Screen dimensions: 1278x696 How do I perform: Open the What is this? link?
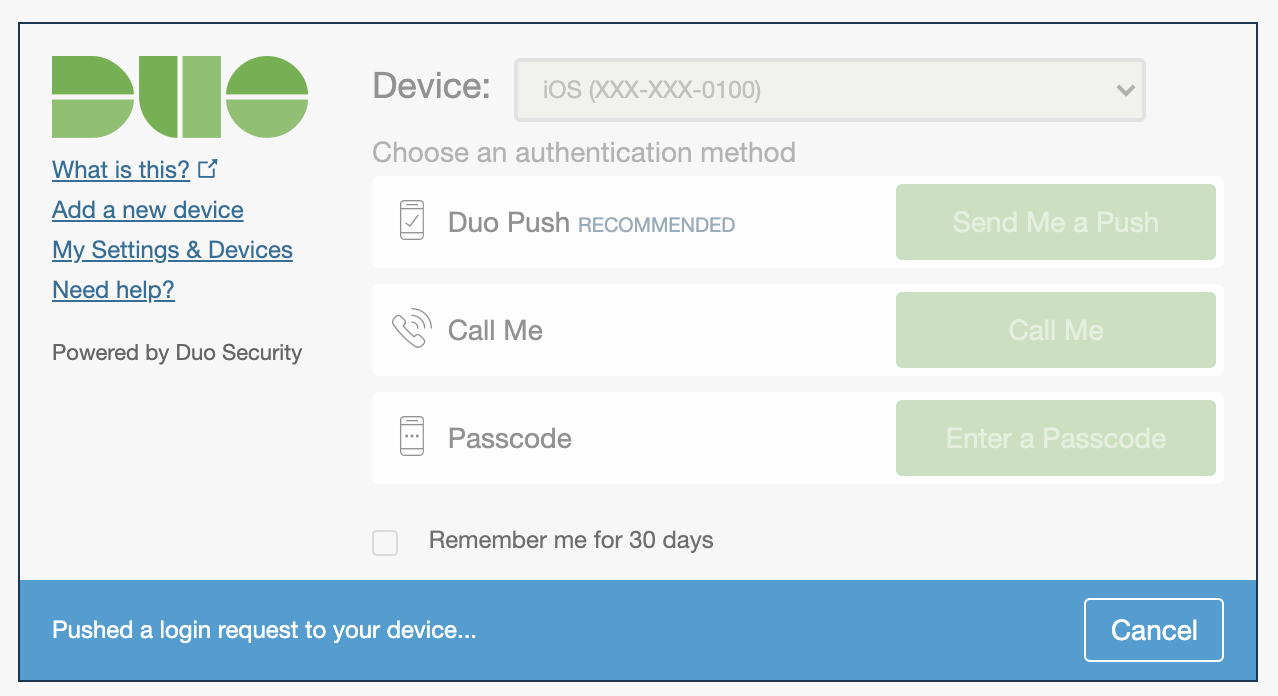click(121, 170)
